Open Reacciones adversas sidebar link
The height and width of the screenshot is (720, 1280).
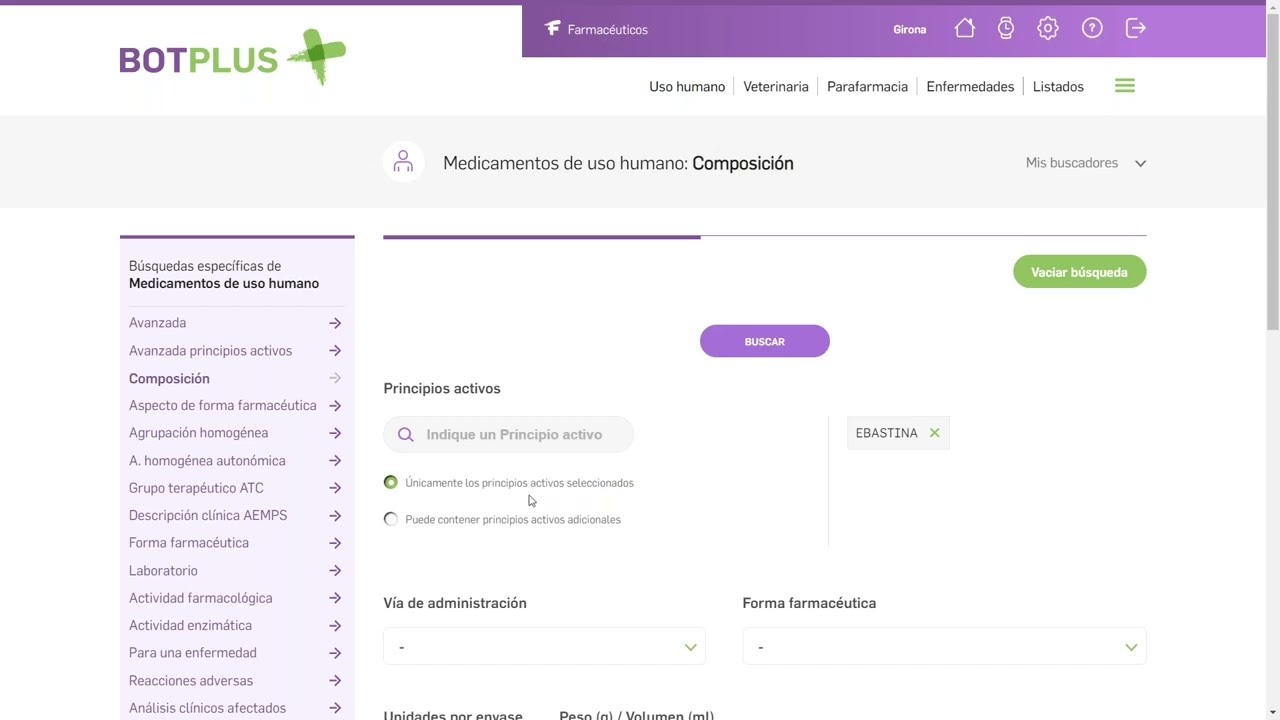191,681
